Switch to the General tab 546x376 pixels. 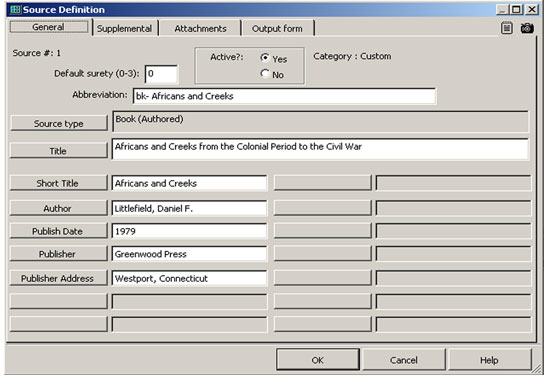tap(49, 27)
